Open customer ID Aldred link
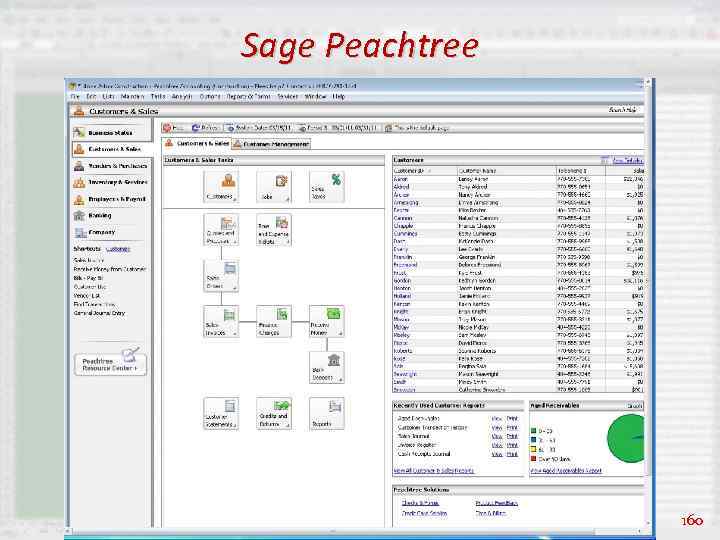Image resolution: width=720 pixels, height=540 pixels. click(401, 187)
